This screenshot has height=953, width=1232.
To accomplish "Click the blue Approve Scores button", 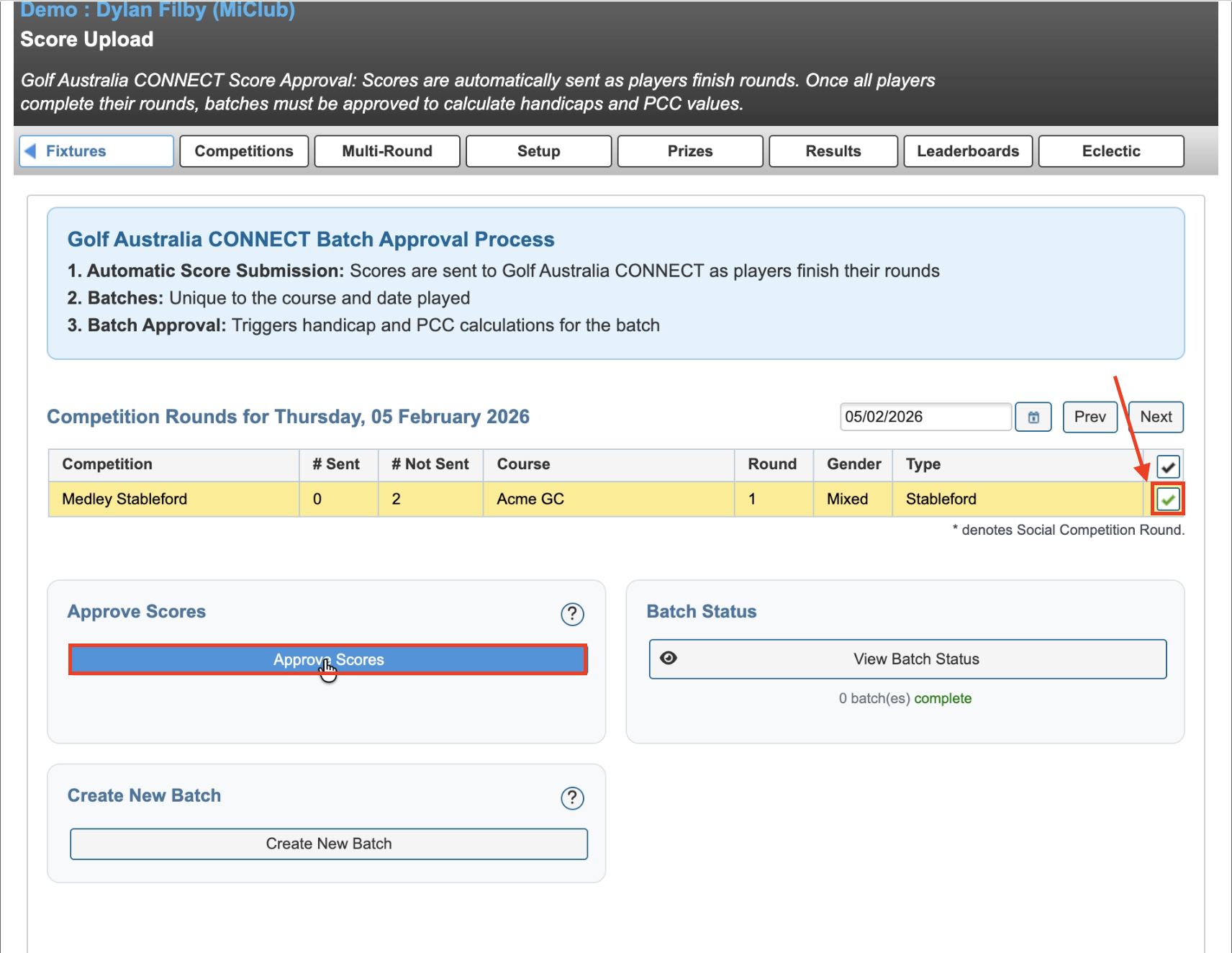I will click(x=328, y=659).
